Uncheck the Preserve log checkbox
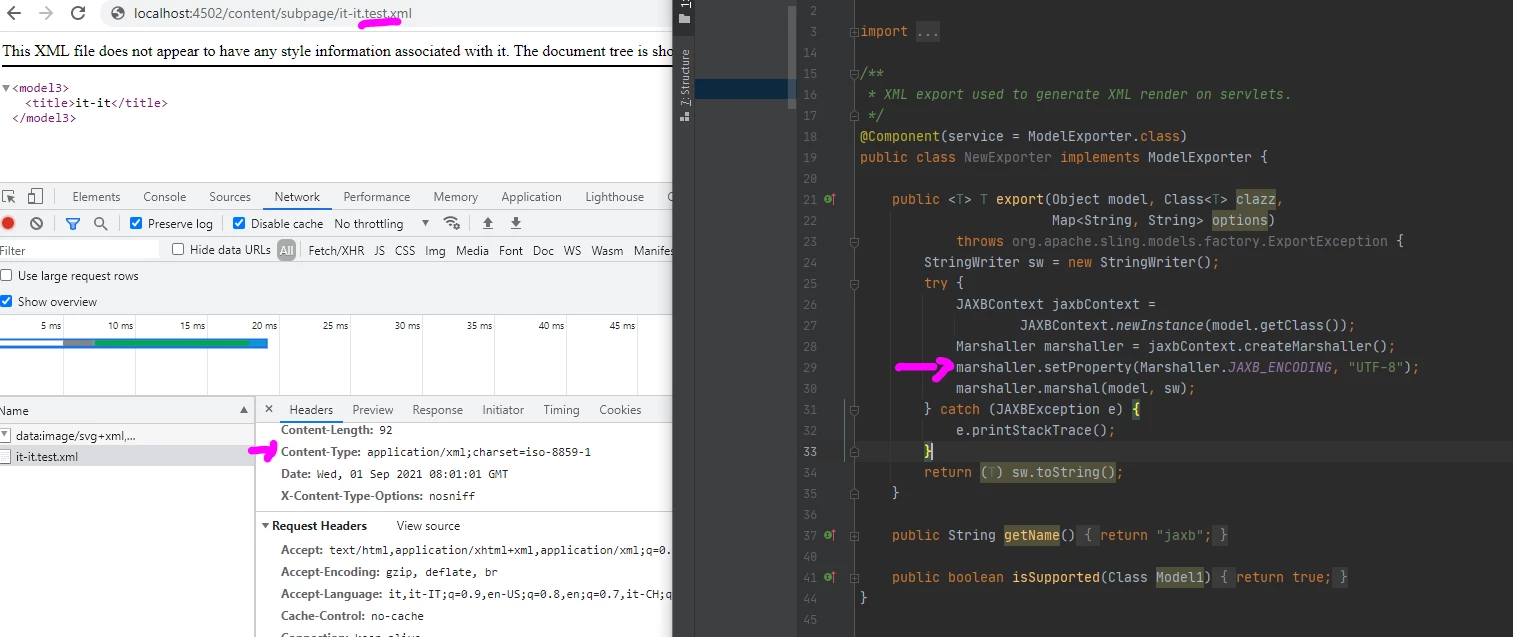Image resolution: width=1513 pixels, height=637 pixels. pos(137,224)
